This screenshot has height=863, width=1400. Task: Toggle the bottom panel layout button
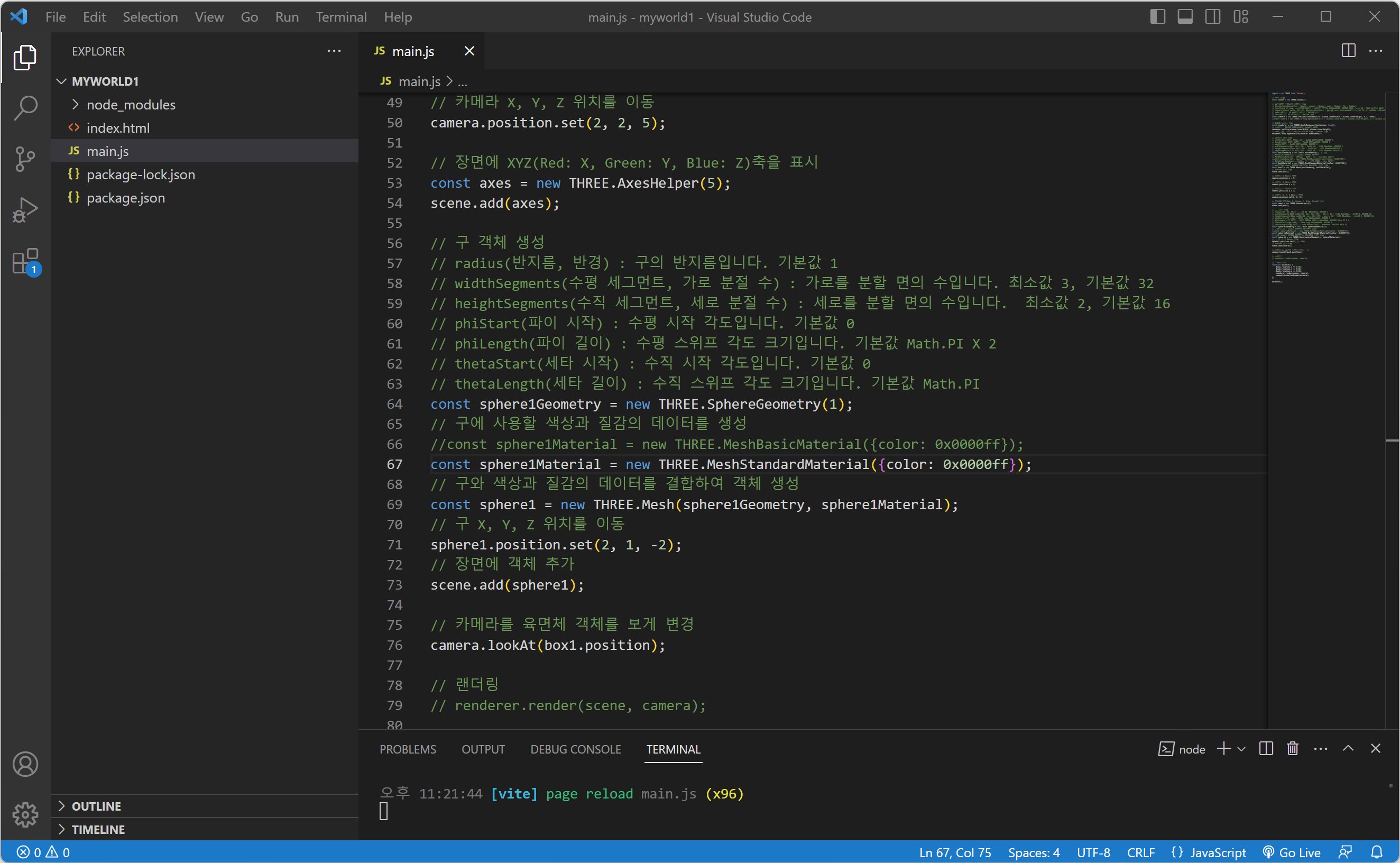coord(1185,16)
